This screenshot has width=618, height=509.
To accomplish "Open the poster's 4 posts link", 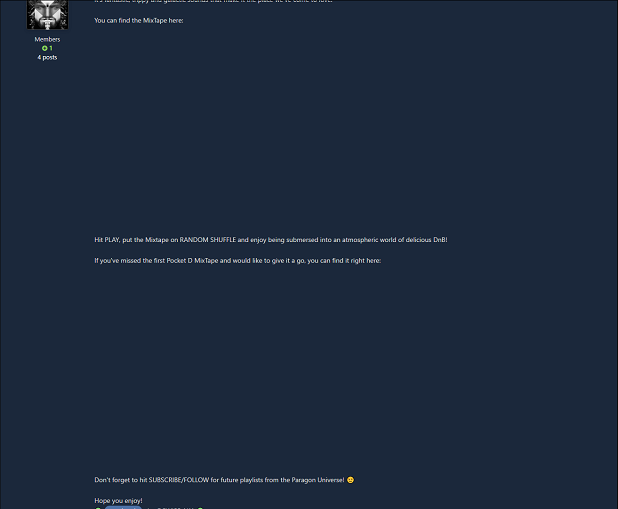I will (47, 57).
